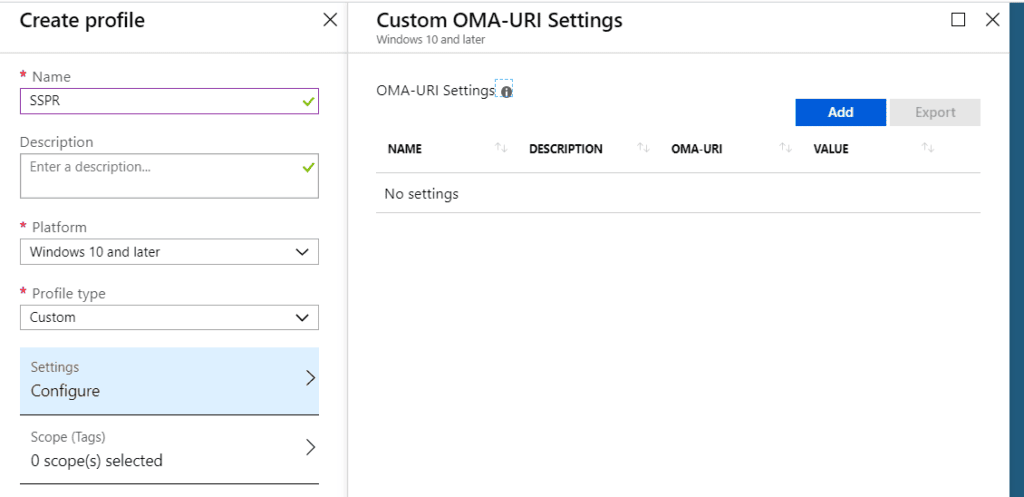Expand the Settings Configure chevron
Viewport: 1024px width, 497px height.
[x=311, y=378]
